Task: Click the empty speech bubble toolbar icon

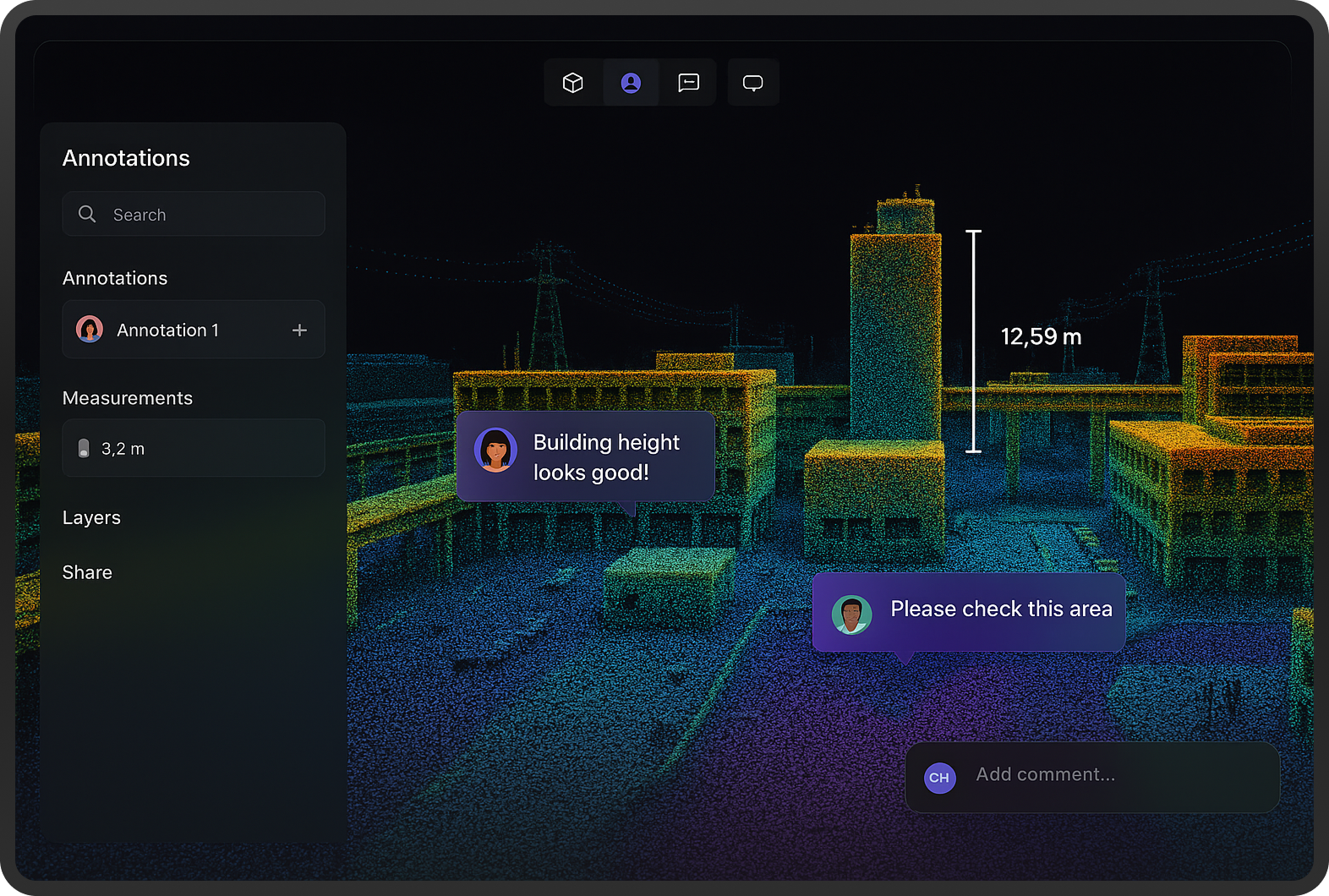Action: (753, 83)
